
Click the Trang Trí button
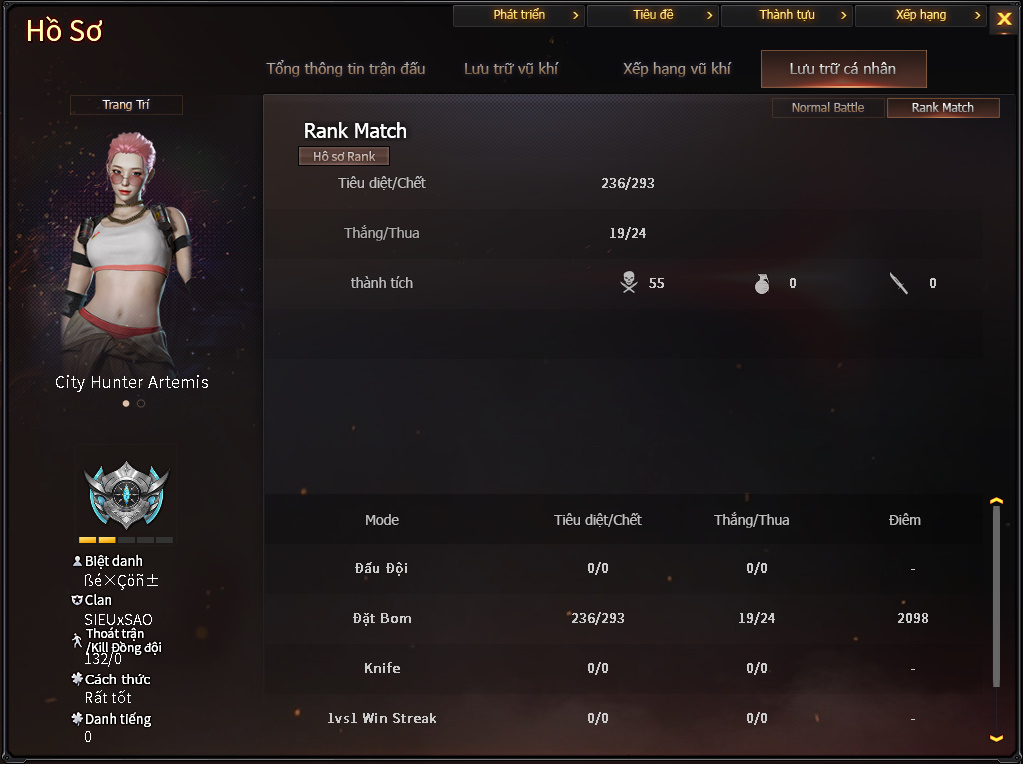[126, 105]
